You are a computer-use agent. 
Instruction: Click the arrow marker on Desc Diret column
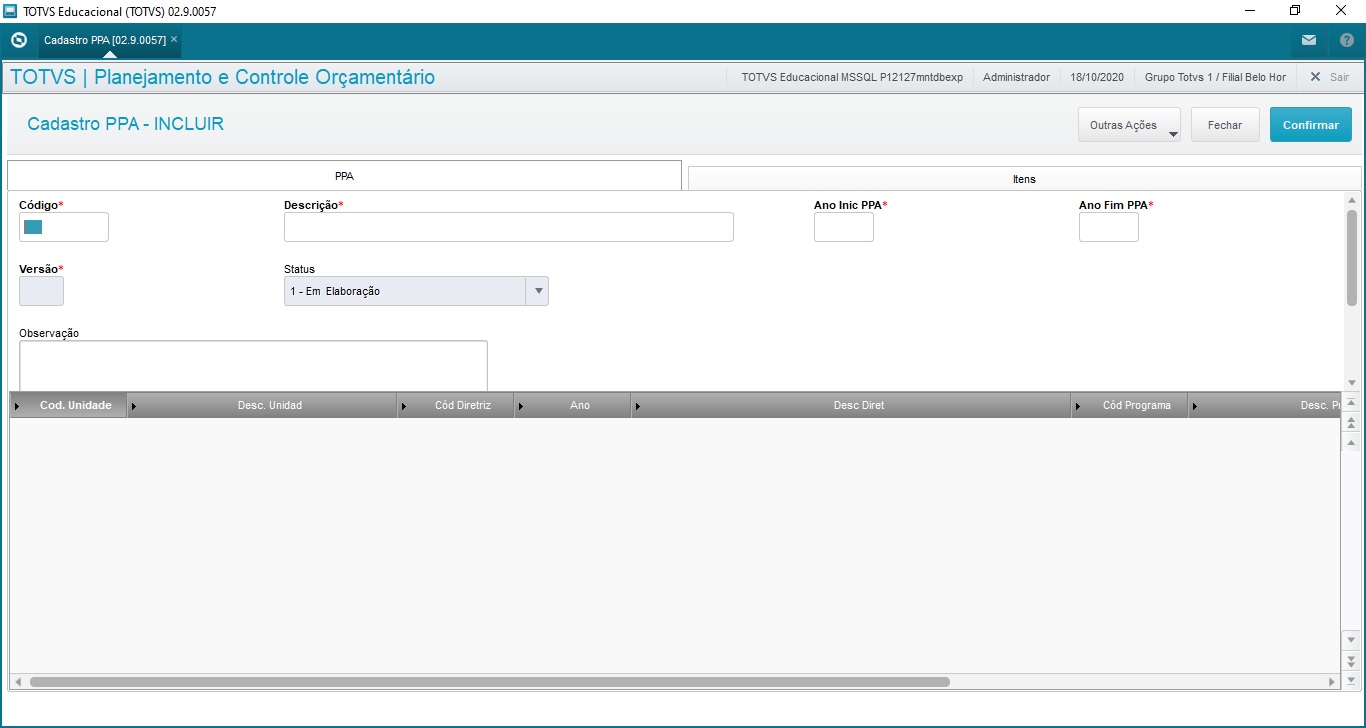pyautogui.click(x=637, y=406)
